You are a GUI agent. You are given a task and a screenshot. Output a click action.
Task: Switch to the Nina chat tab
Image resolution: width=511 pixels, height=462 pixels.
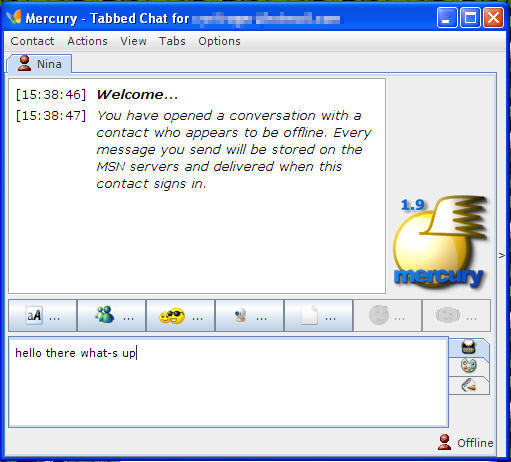click(x=40, y=64)
